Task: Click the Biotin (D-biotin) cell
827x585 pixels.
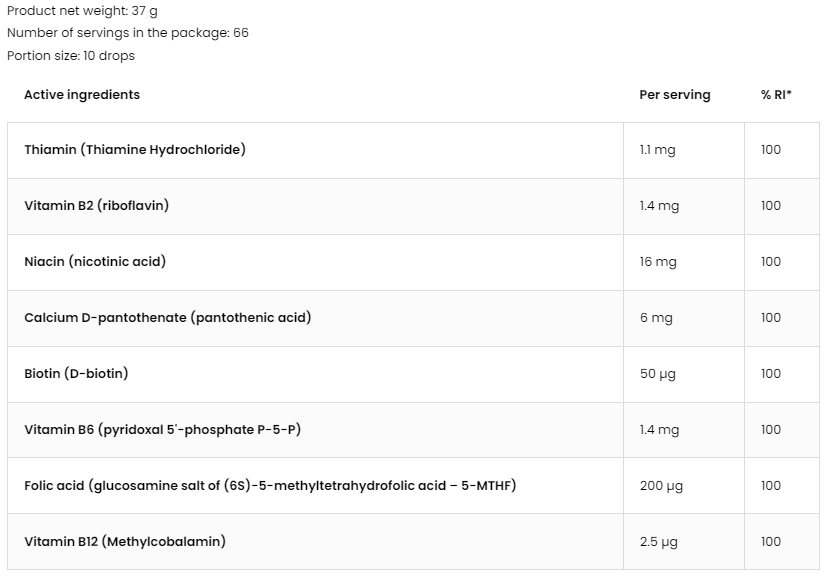Action: 315,374
